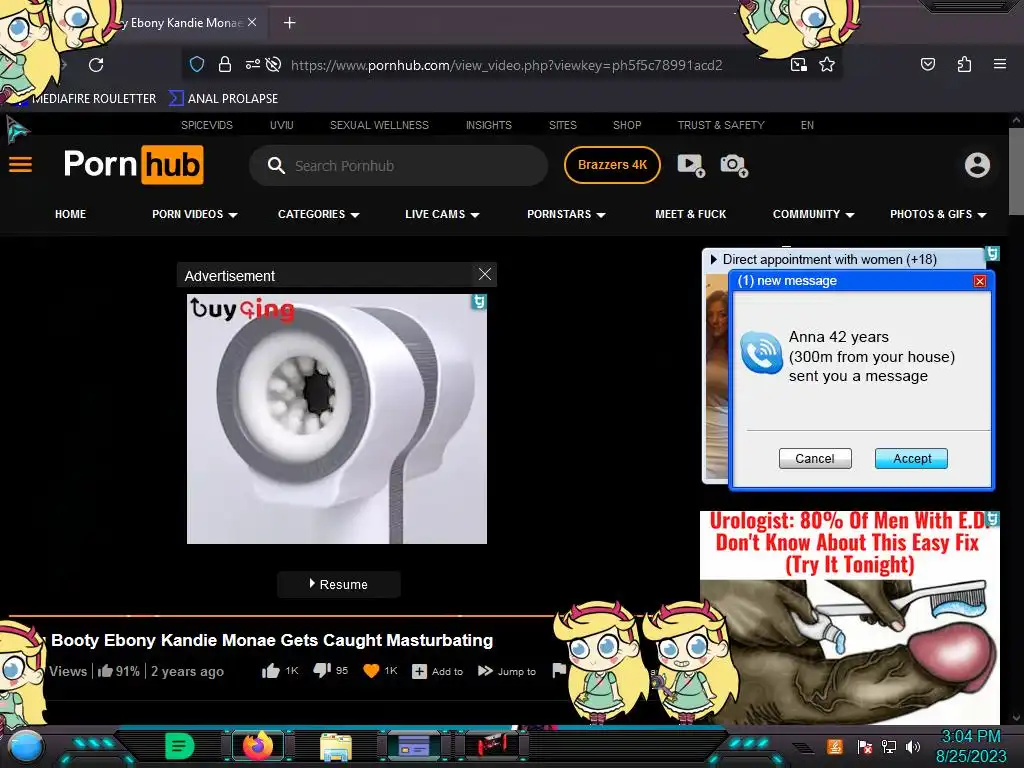Click the Jump to icon
Image resolution: width=1024 pixels, height=768 pixels.
coord(485,671)
